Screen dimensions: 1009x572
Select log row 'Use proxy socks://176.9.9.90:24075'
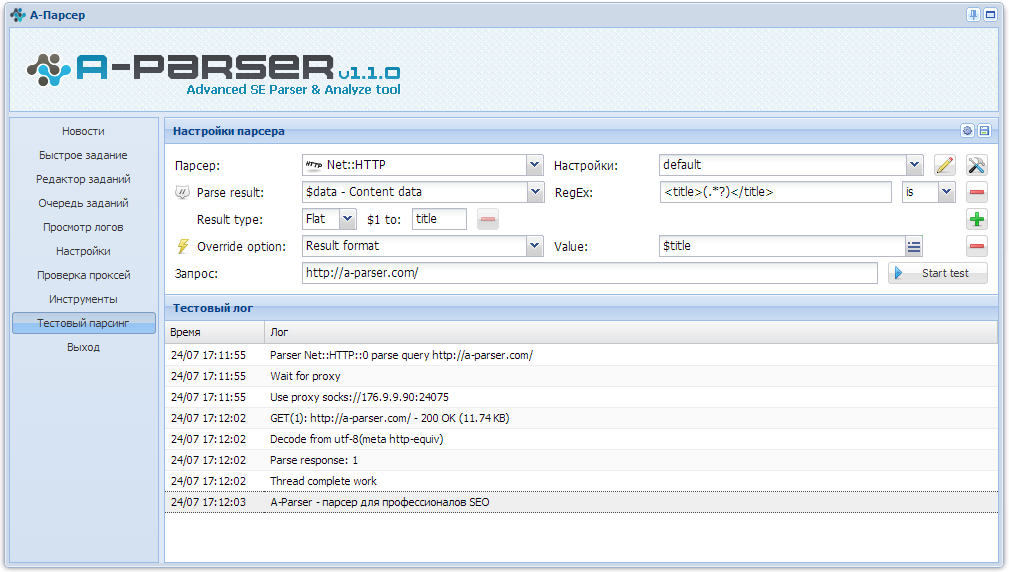click(581, 398)
